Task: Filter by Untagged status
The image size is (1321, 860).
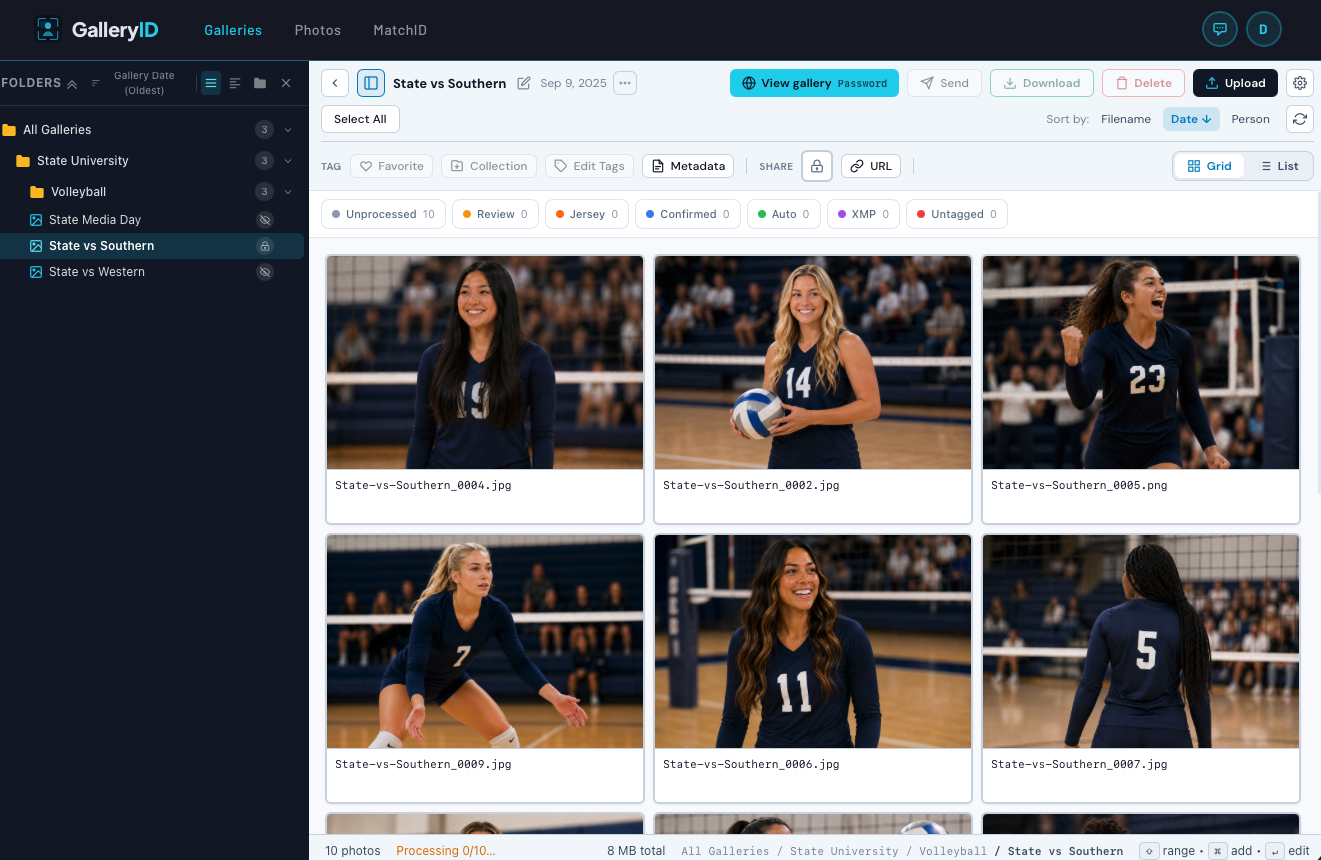Action: [957, 214]
